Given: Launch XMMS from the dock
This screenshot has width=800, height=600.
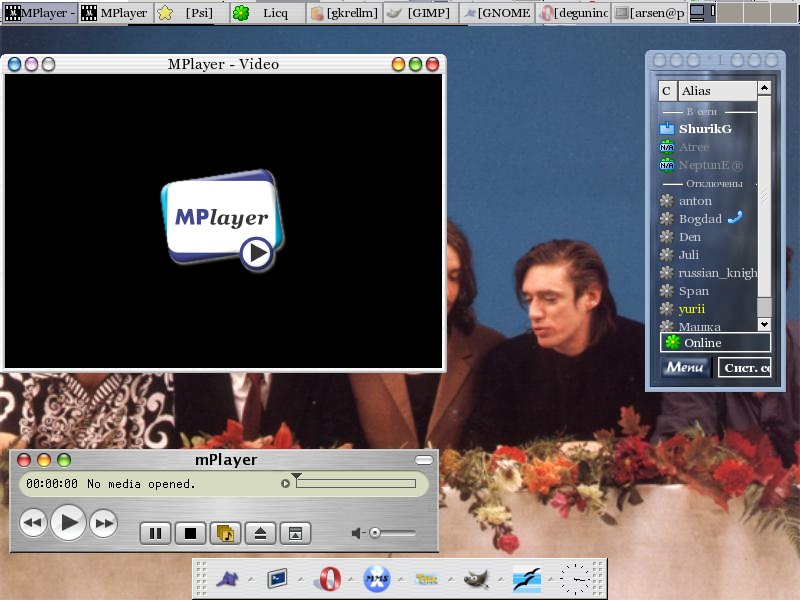Looking at the screenshot, I should point(377,579).
